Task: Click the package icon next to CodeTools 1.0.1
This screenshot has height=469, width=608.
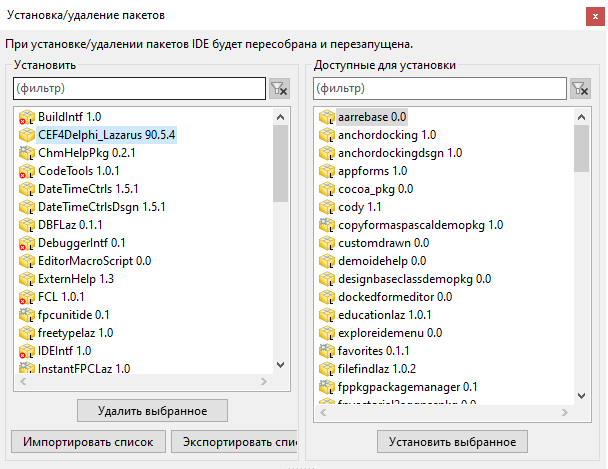Action: tap(27, 171)
